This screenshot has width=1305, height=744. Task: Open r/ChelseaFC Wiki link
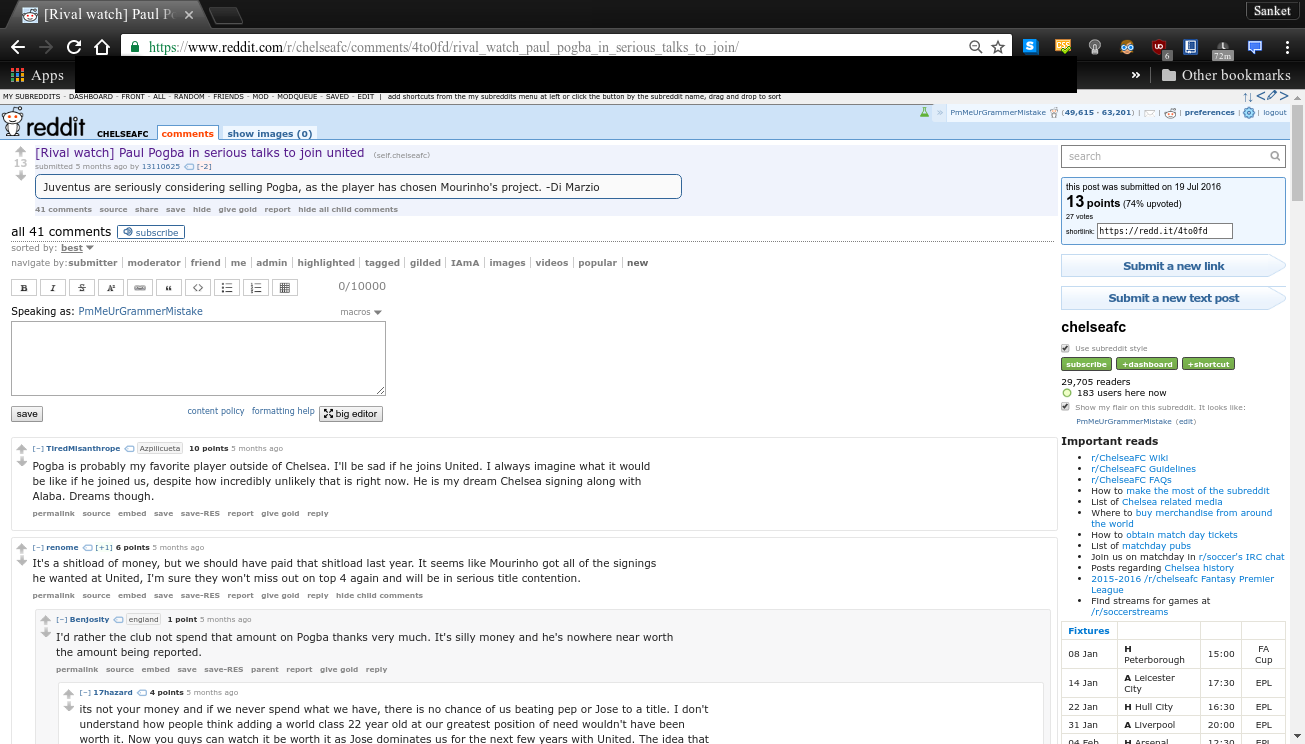coord(1129,458)
